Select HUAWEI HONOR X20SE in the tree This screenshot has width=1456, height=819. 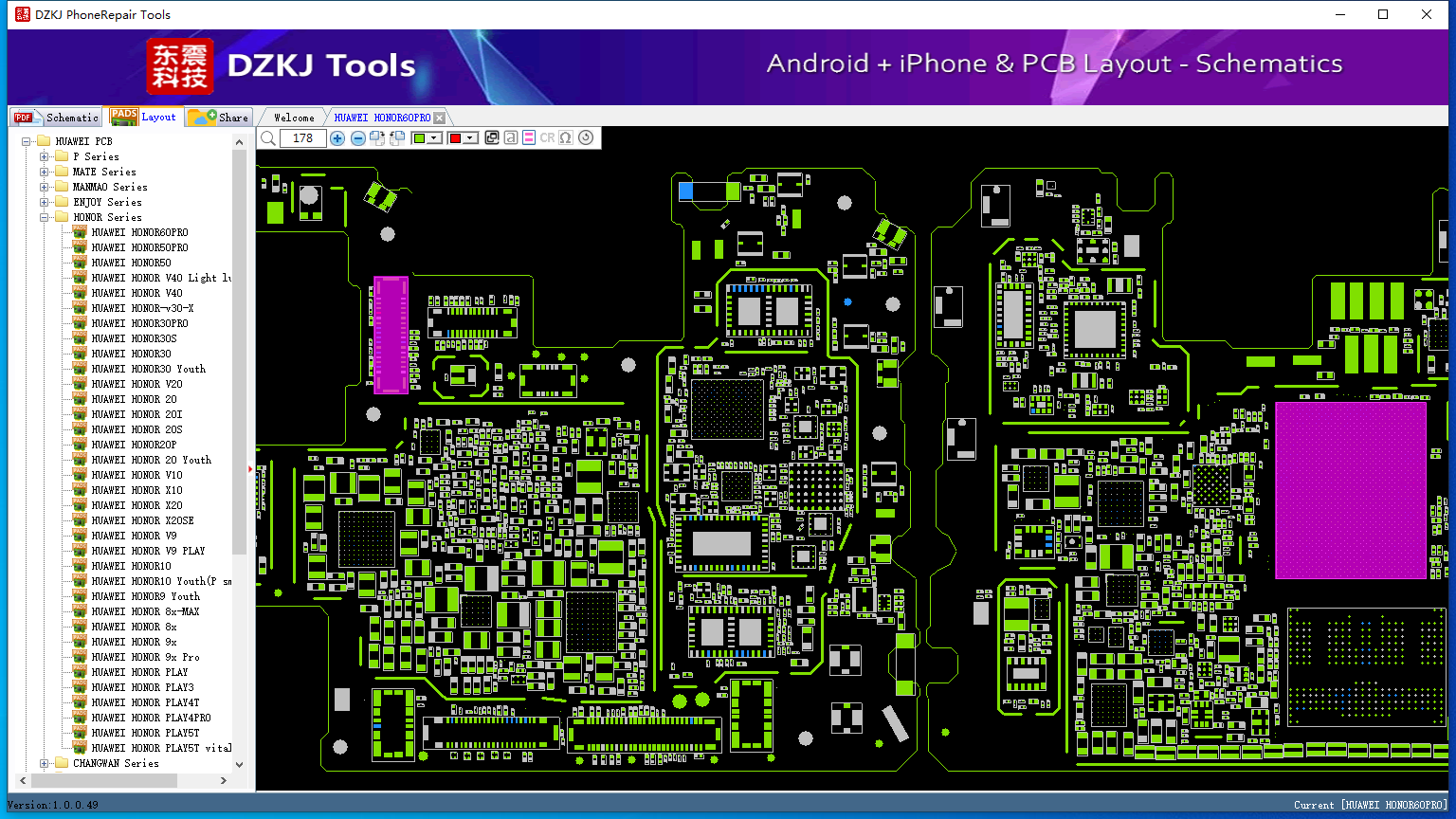[x=142, y=520]
